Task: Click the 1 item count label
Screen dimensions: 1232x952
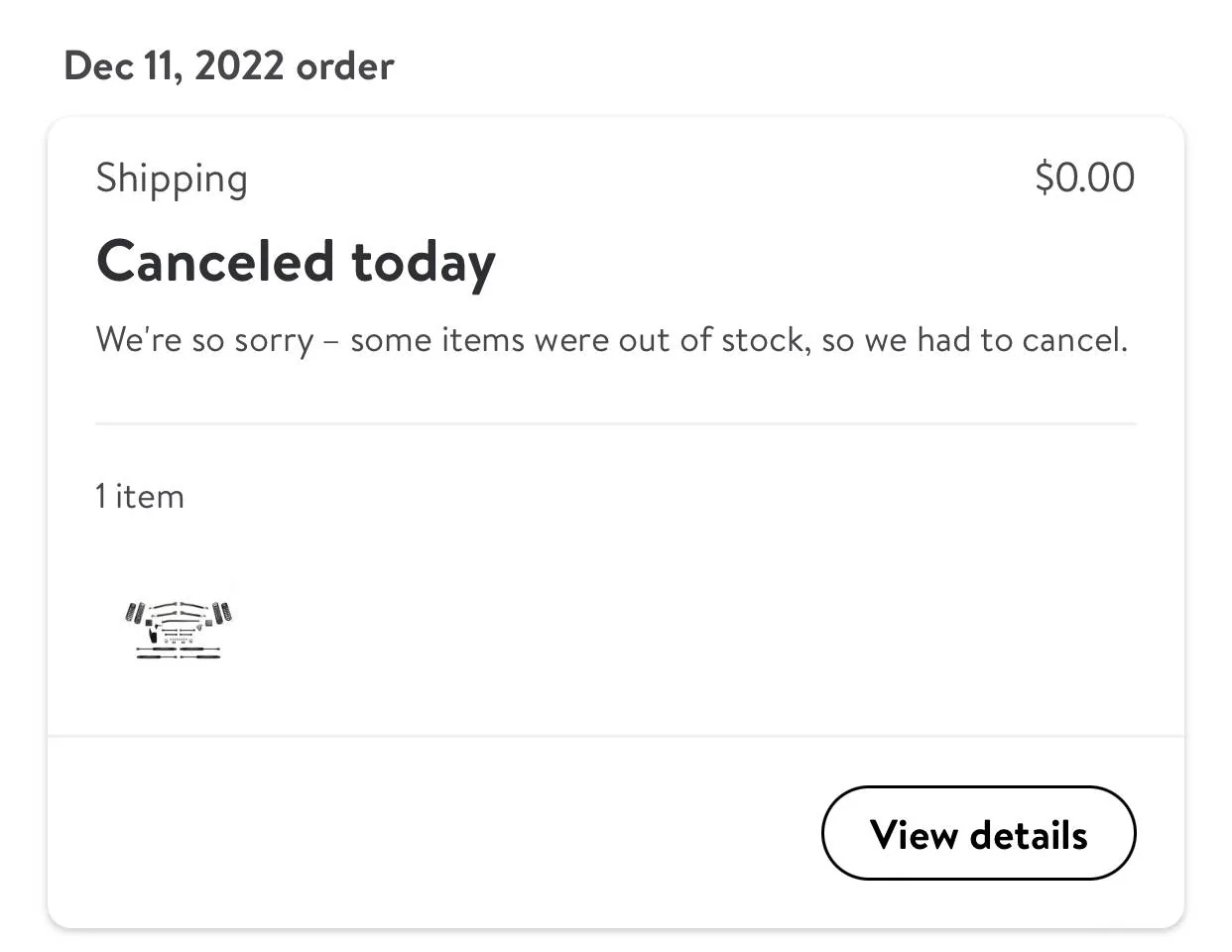Action: click(140, 496)
